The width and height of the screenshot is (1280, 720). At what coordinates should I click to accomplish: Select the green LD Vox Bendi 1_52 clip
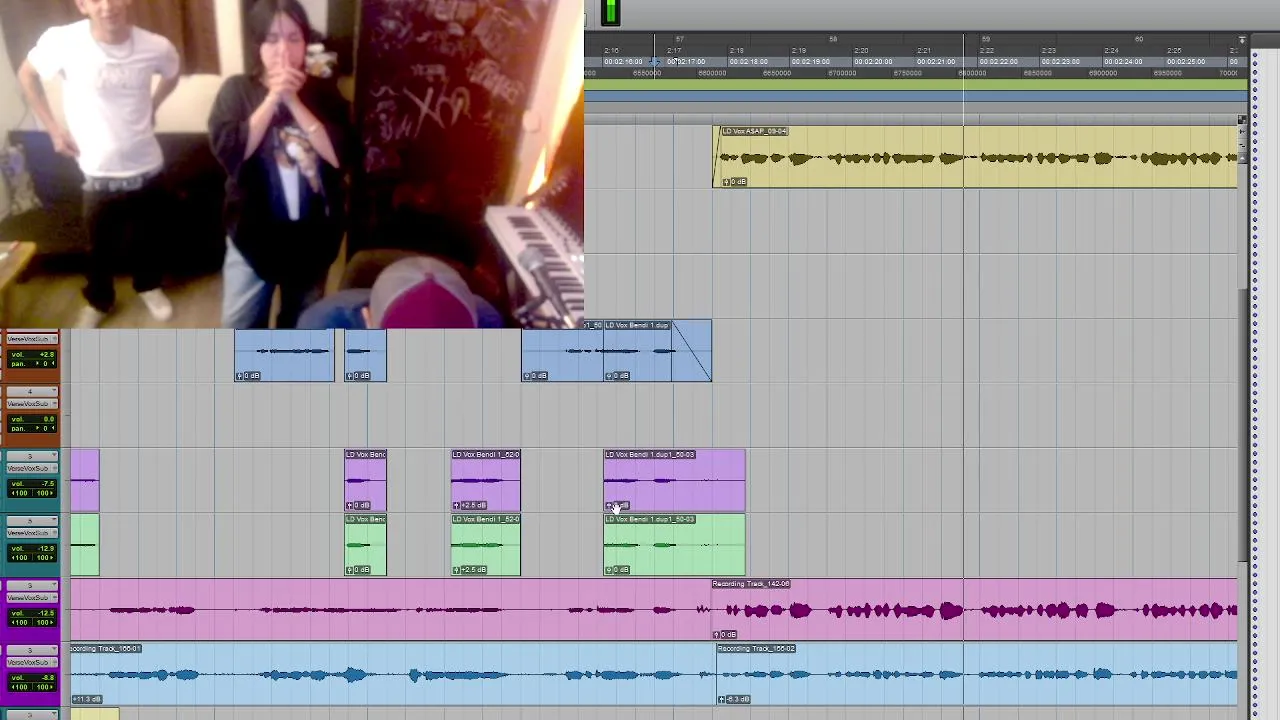[485, 546]
